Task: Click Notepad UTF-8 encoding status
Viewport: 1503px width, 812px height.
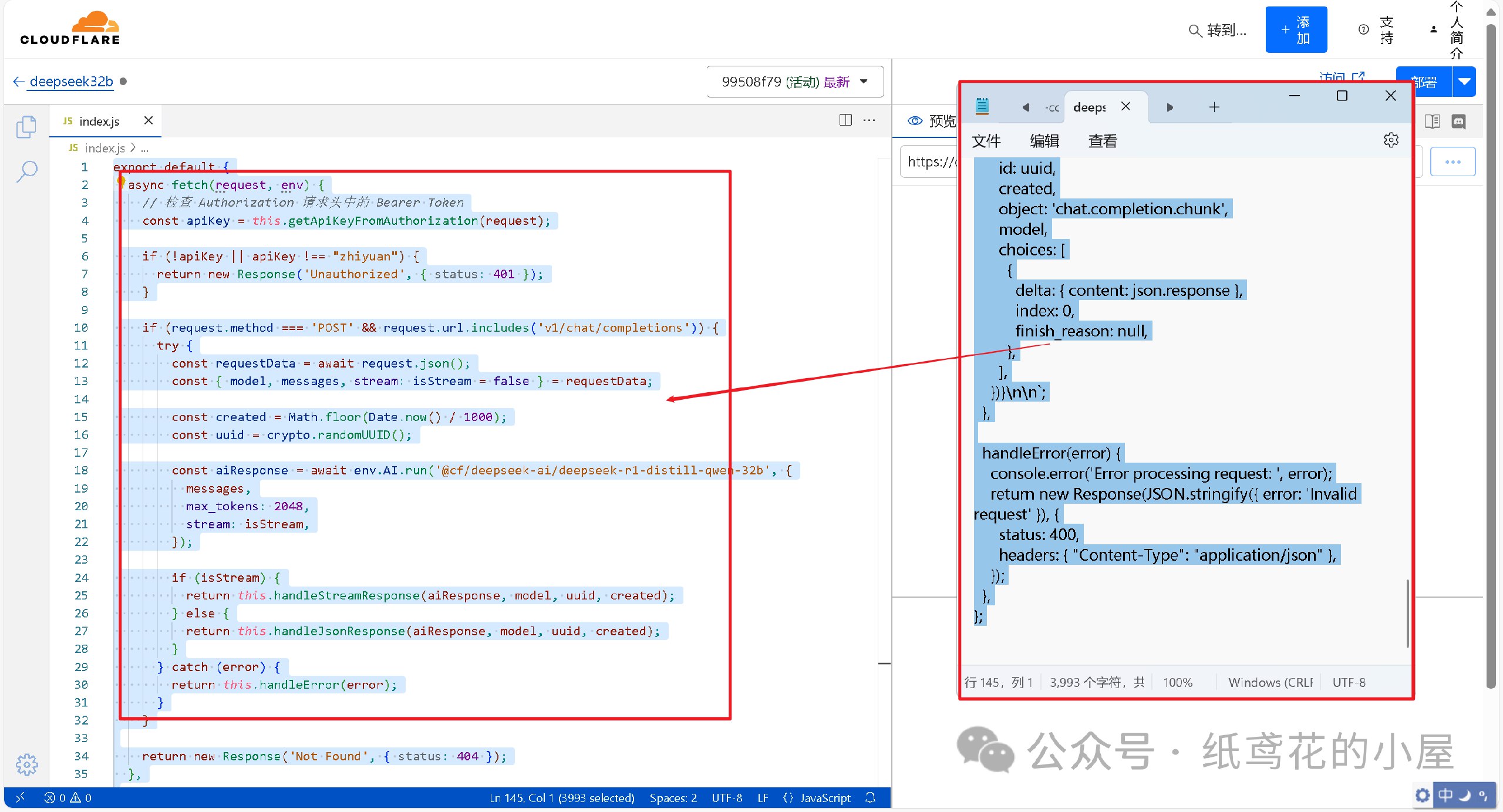Action: click(x=1349, y=682)
